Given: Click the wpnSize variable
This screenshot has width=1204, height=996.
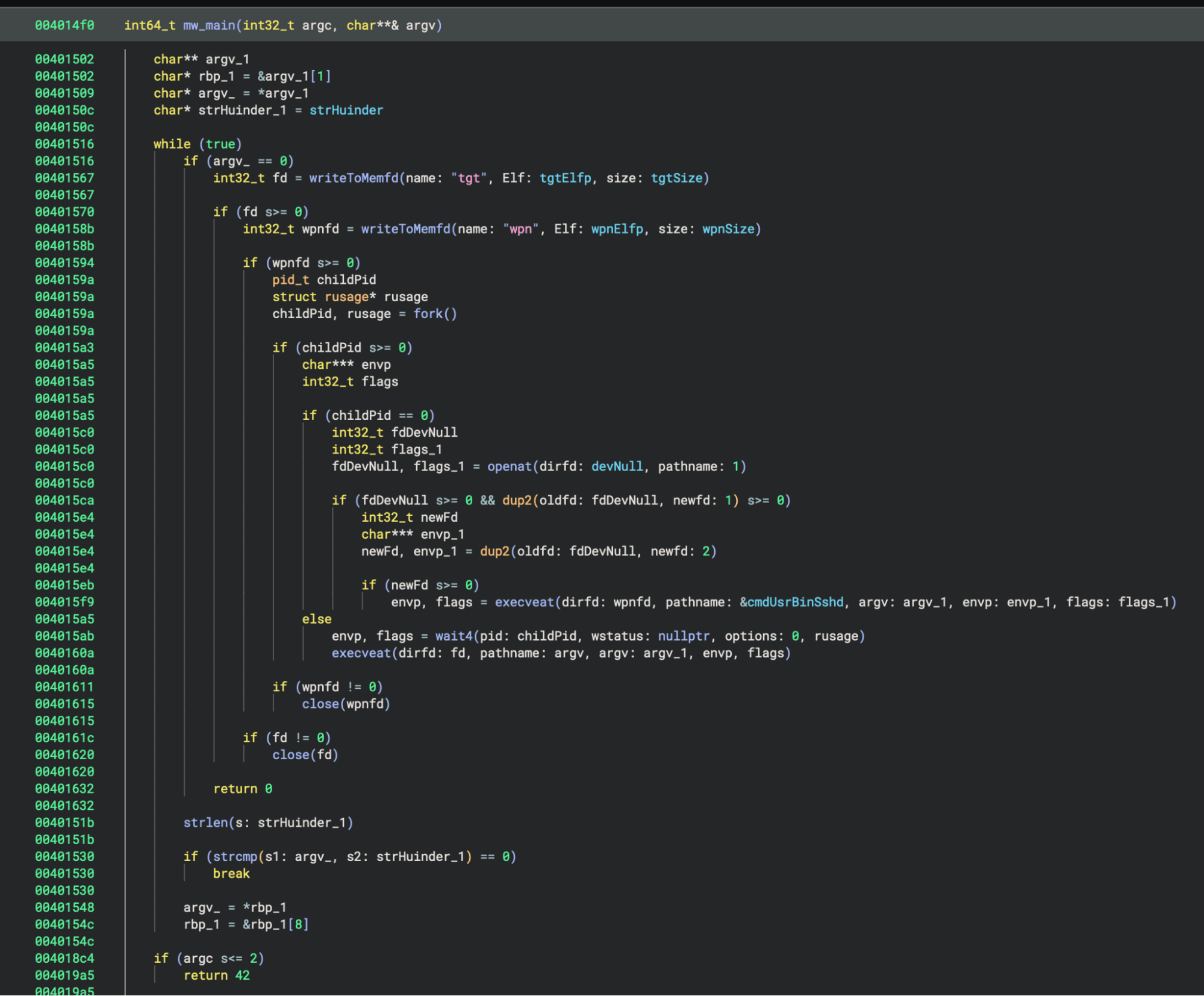Looking at the screenshot, I should pos(728,229).
